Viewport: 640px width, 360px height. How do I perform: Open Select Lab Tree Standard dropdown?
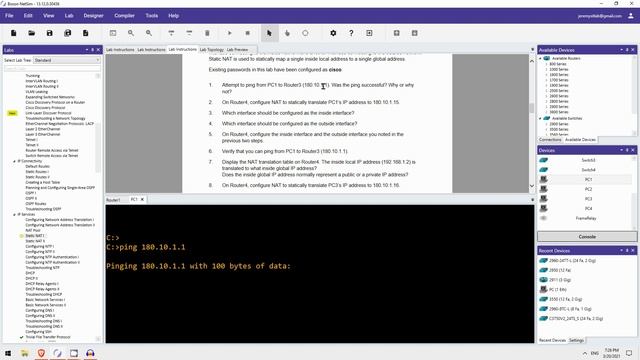click(x=67, y=60)
